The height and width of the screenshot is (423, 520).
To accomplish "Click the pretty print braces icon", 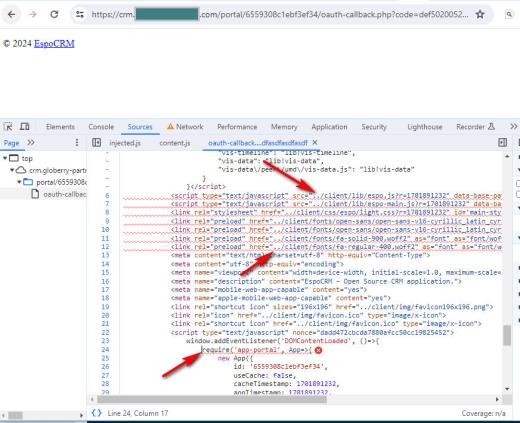I will point(97,413).
